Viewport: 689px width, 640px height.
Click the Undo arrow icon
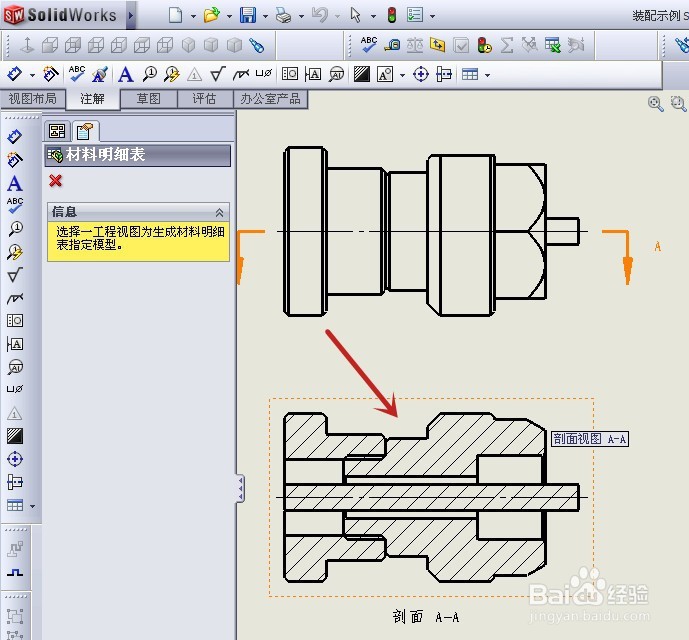tap(319, 15)
